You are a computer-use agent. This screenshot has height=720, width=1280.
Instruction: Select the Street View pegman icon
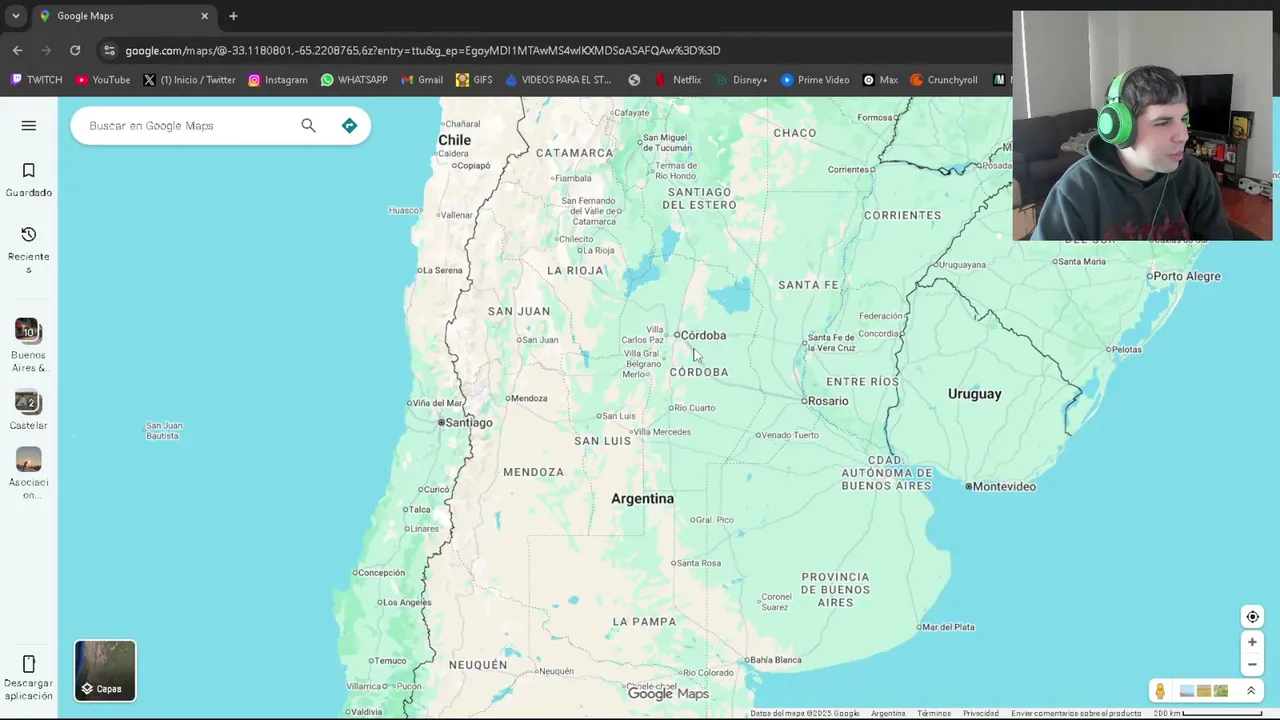[1160, 691]
